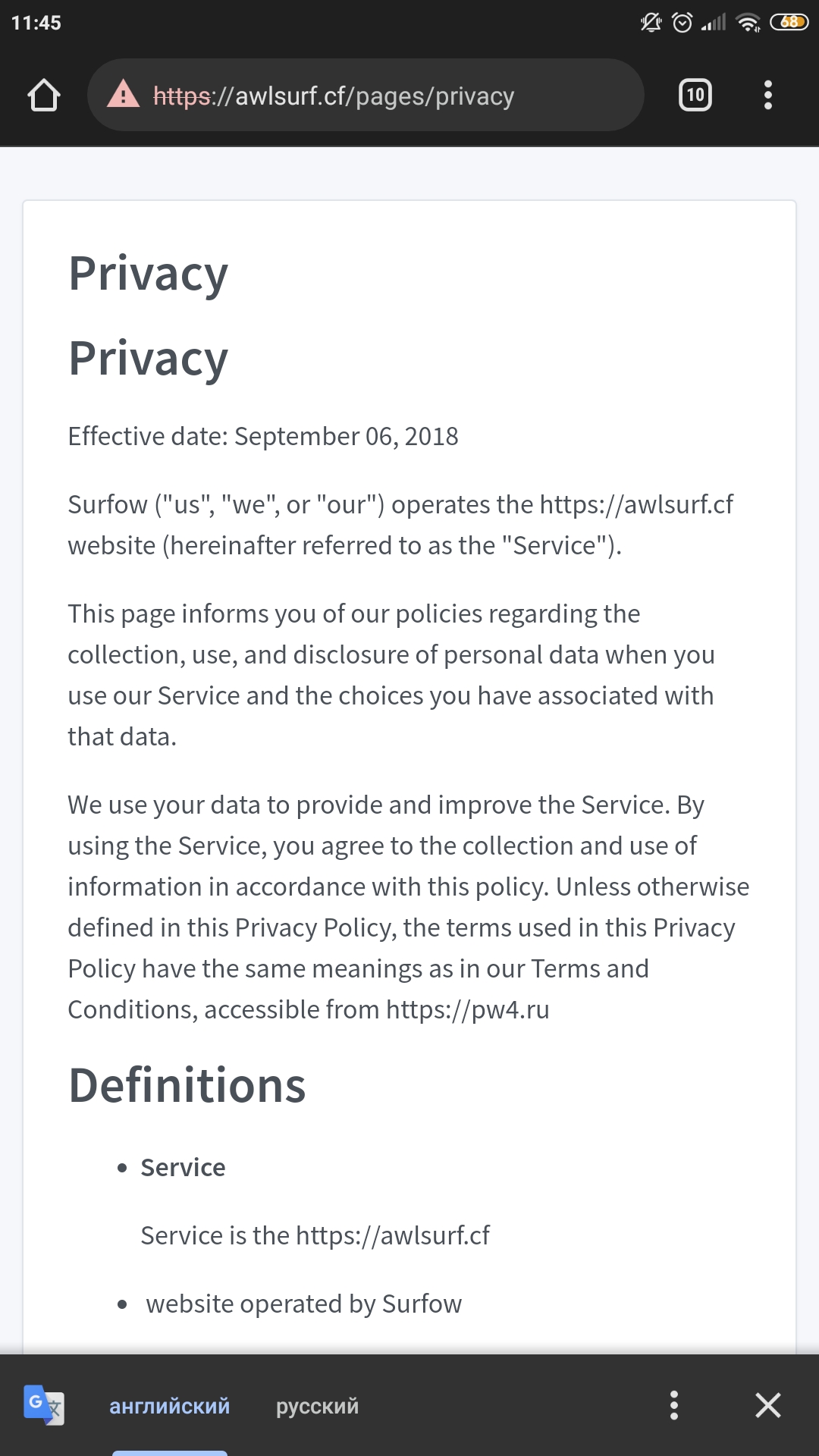
Task: Open the browser three-dot menu
Action: coord(767,96)
